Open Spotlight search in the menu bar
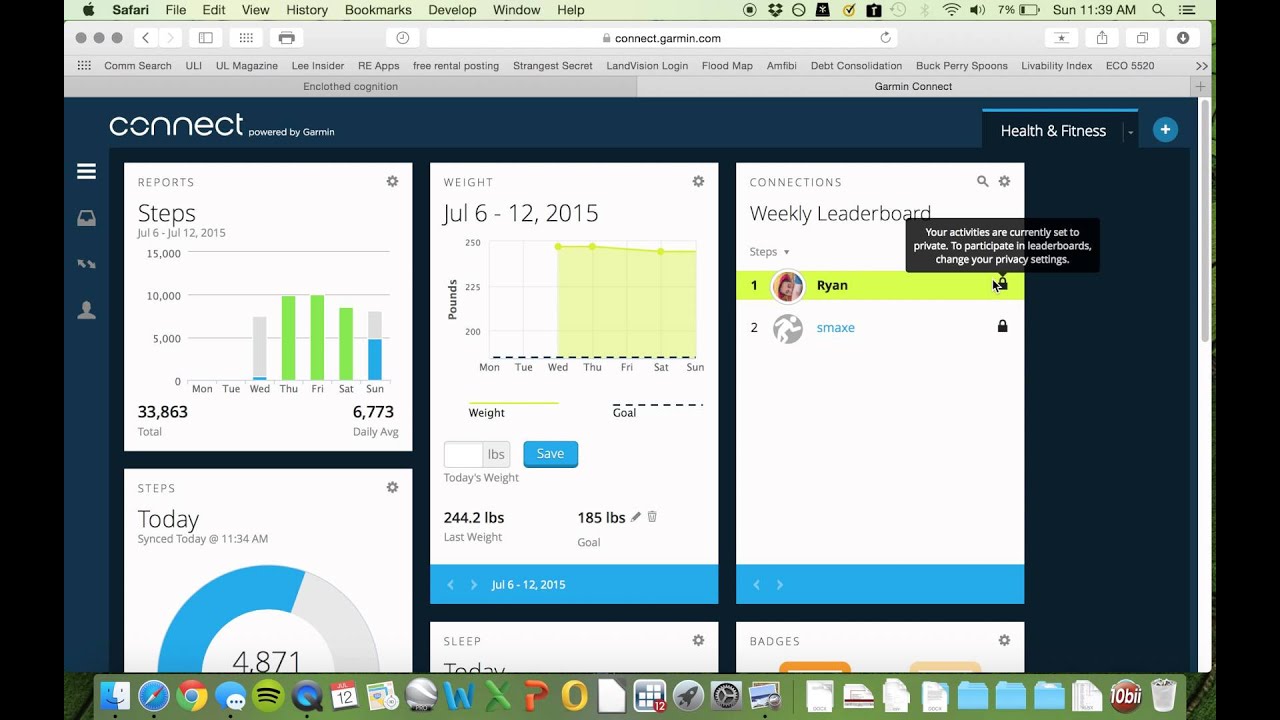The image size is (1280, 720). click(1158, 10)
